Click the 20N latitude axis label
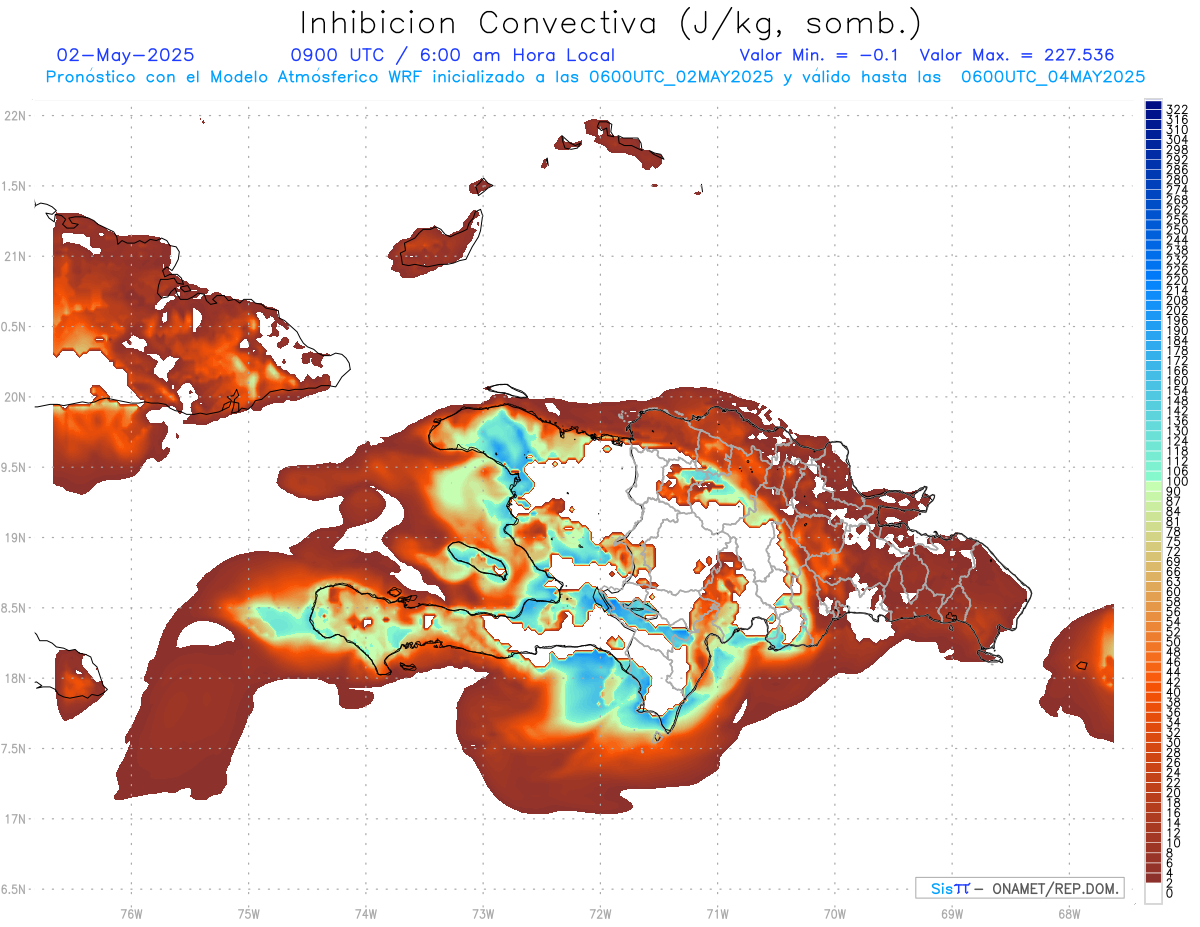 click(15, 397)
